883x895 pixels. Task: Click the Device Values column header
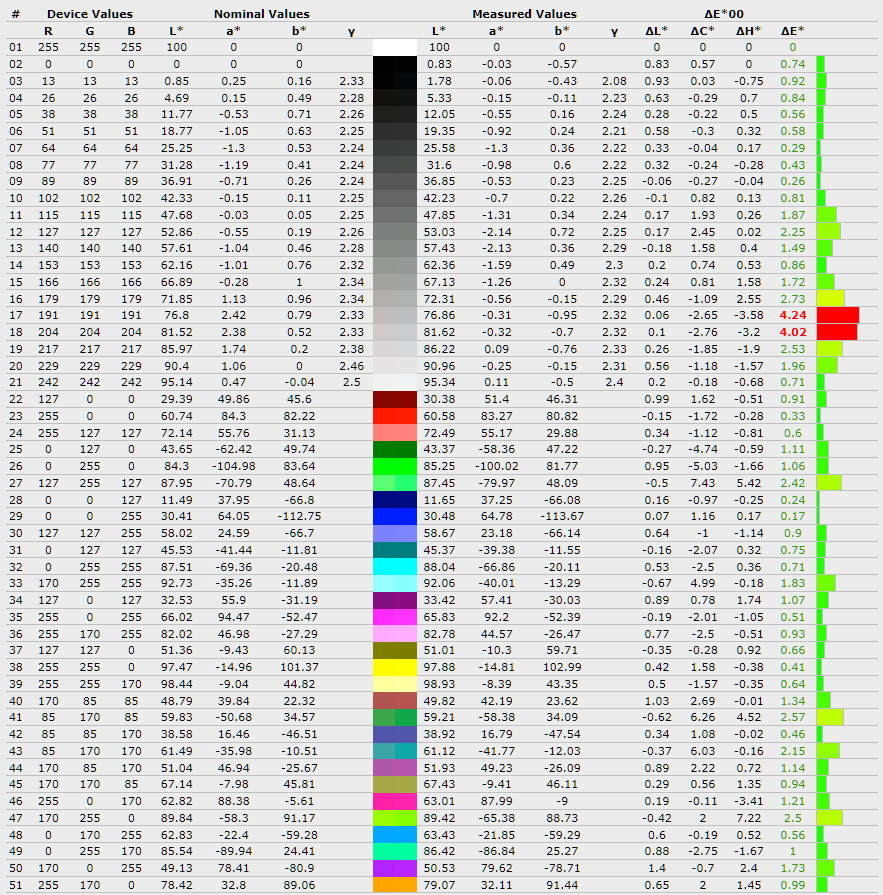click(89, 14)
